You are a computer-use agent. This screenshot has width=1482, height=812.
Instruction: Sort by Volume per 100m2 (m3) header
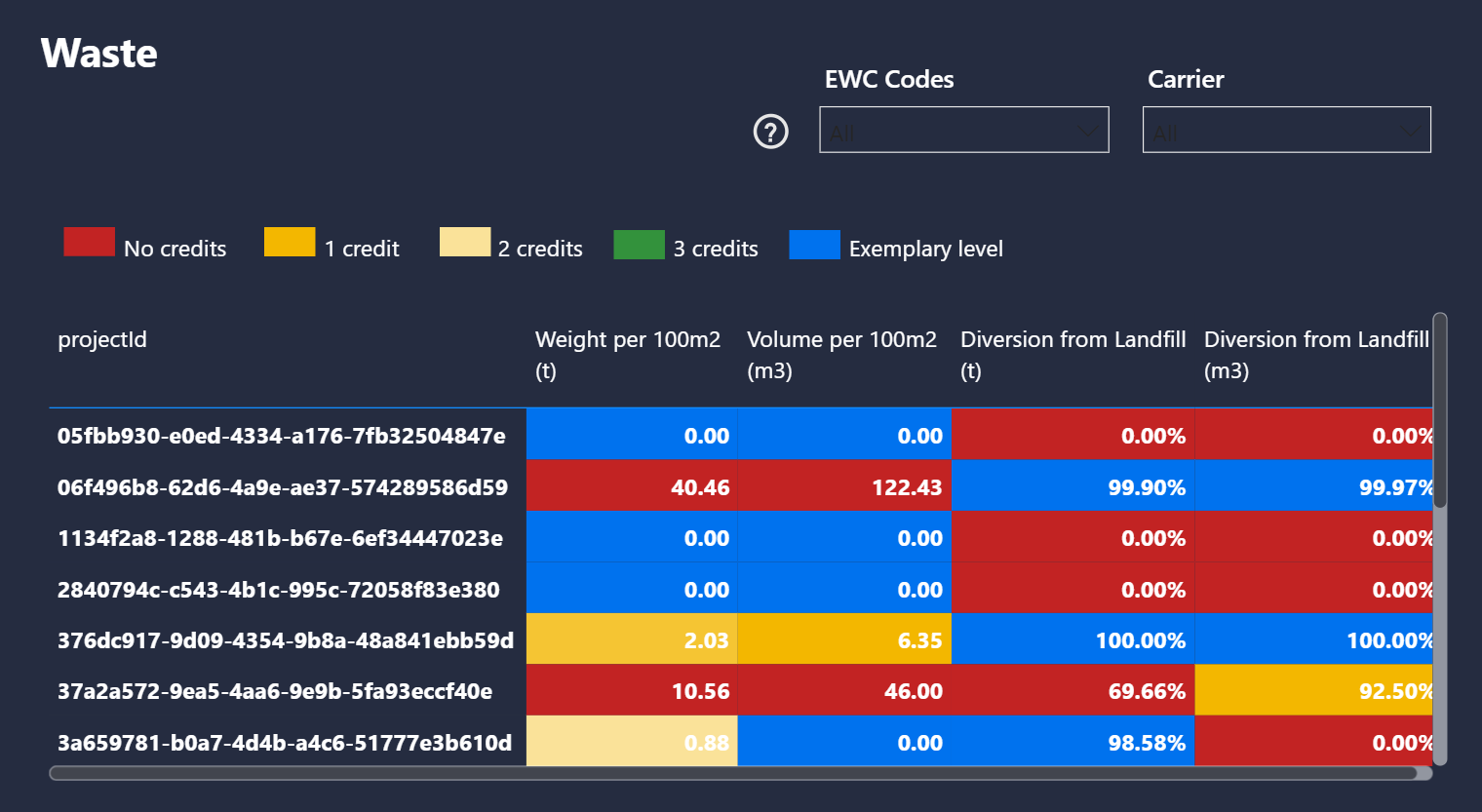tap(841, 355)
